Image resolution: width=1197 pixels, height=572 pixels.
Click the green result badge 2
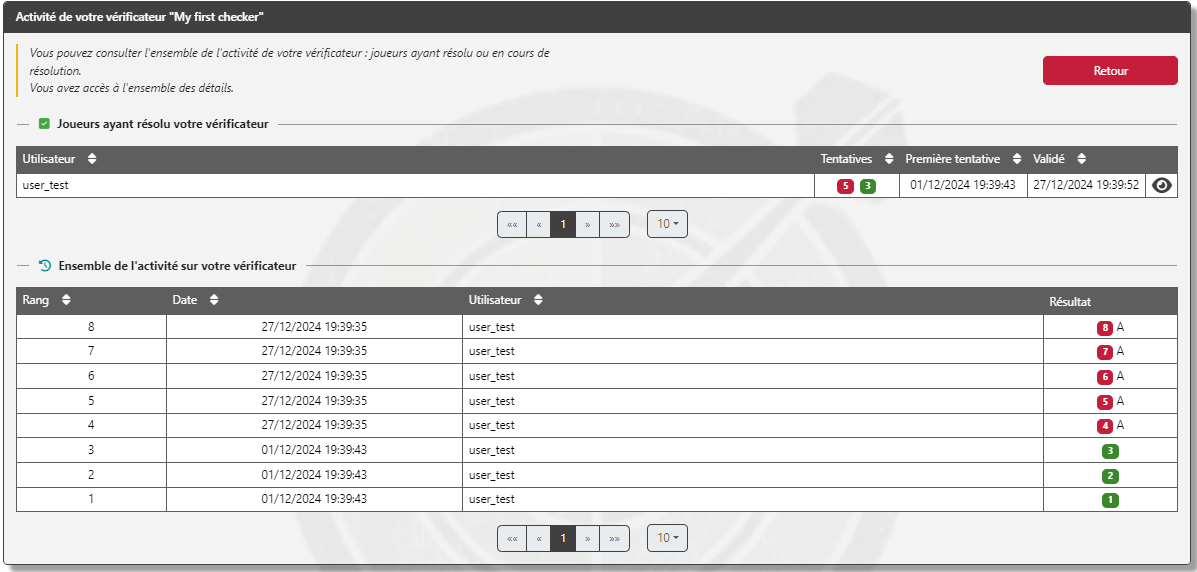point(1110,476)
